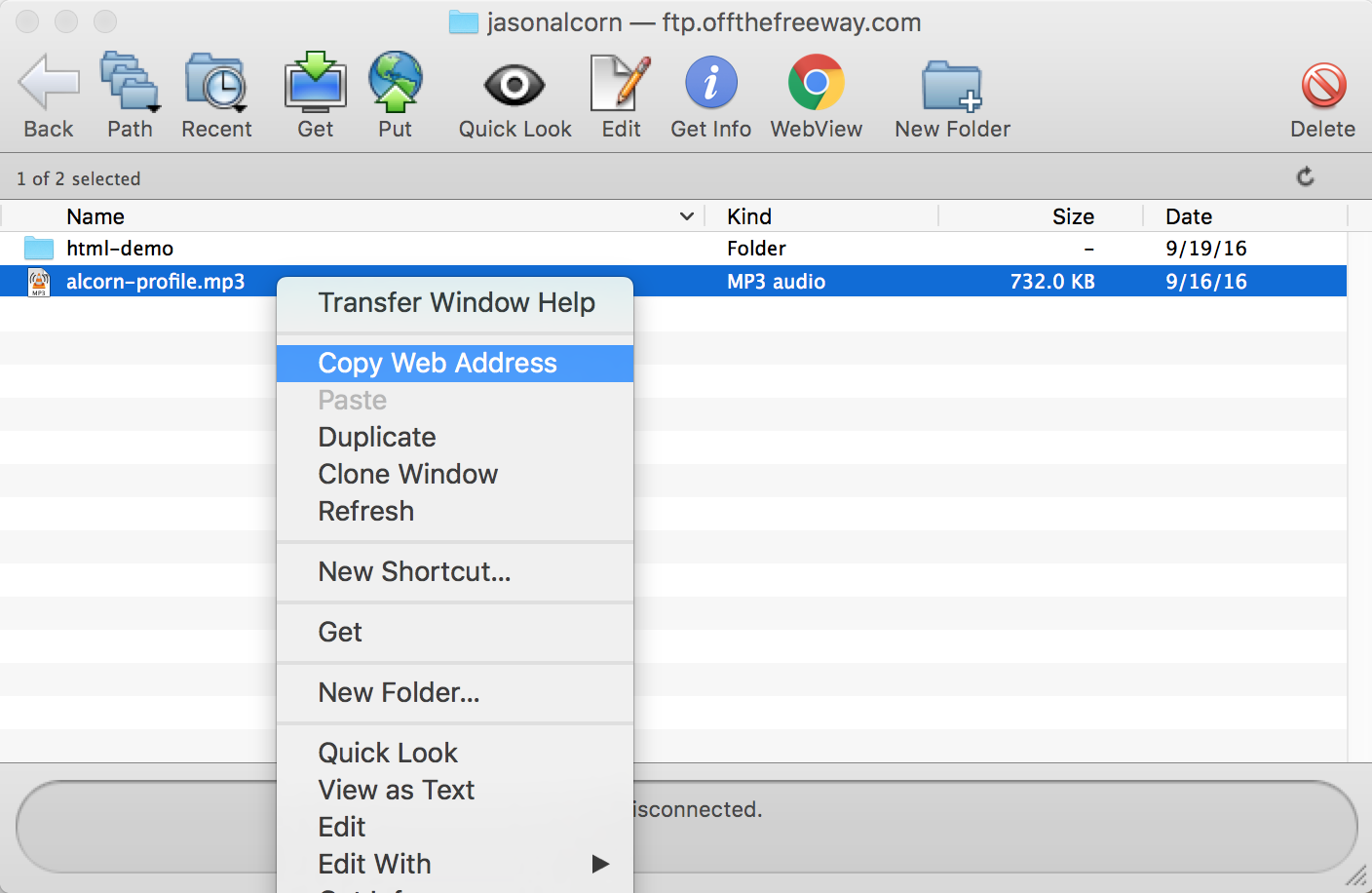Click the 9/19/16 date cell

(x=1206, y=249)
